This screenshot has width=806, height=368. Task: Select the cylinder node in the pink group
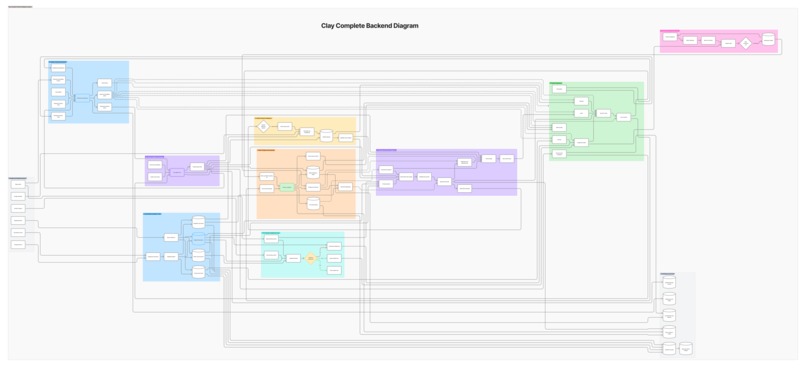coord(768,40)
